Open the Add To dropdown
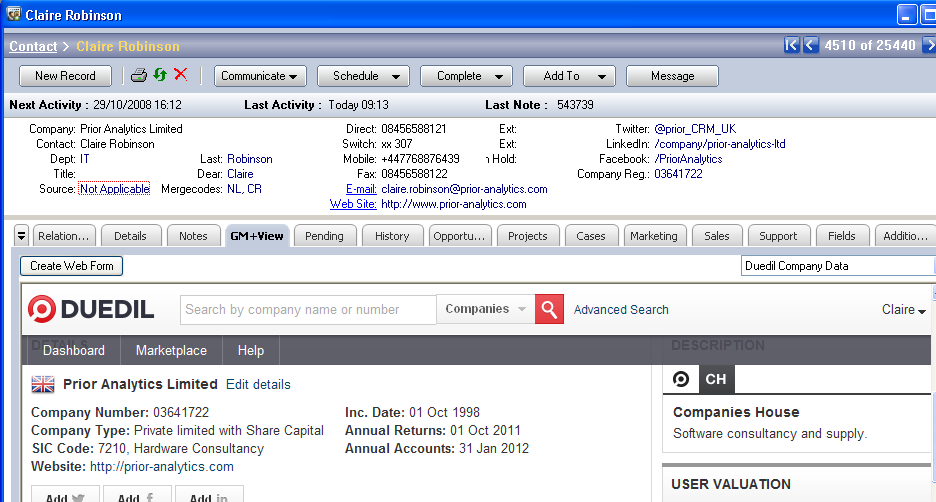 (569, 76)
